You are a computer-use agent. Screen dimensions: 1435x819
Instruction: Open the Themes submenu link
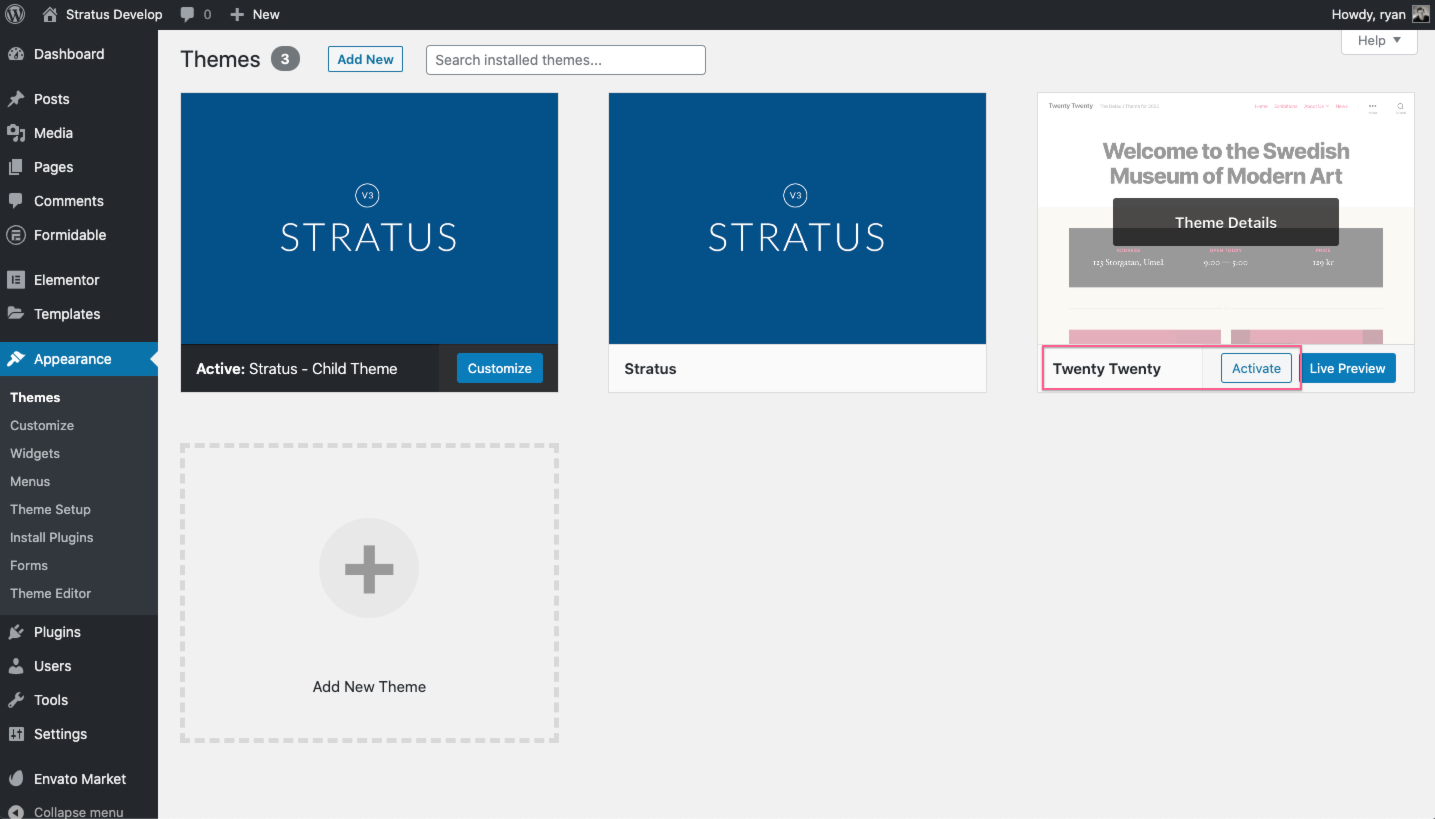click(35, 397)
